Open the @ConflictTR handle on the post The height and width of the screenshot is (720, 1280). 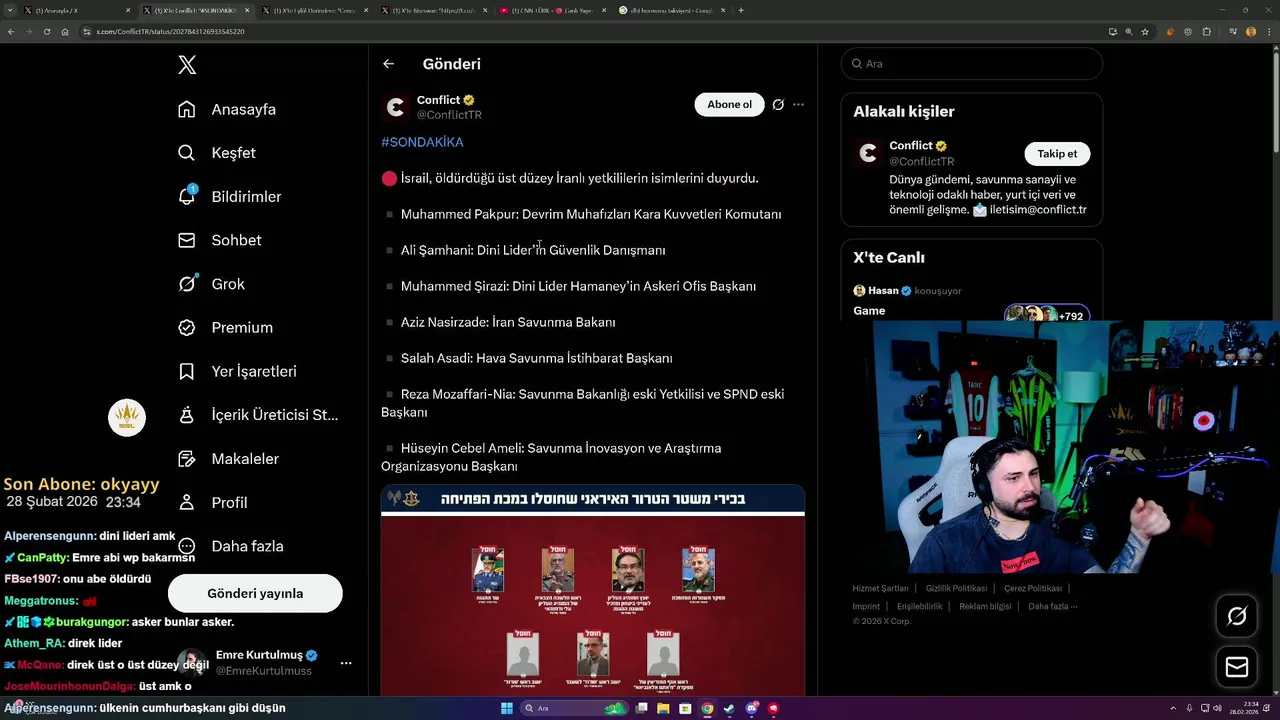pyautogui.click(x=449, y=115)
